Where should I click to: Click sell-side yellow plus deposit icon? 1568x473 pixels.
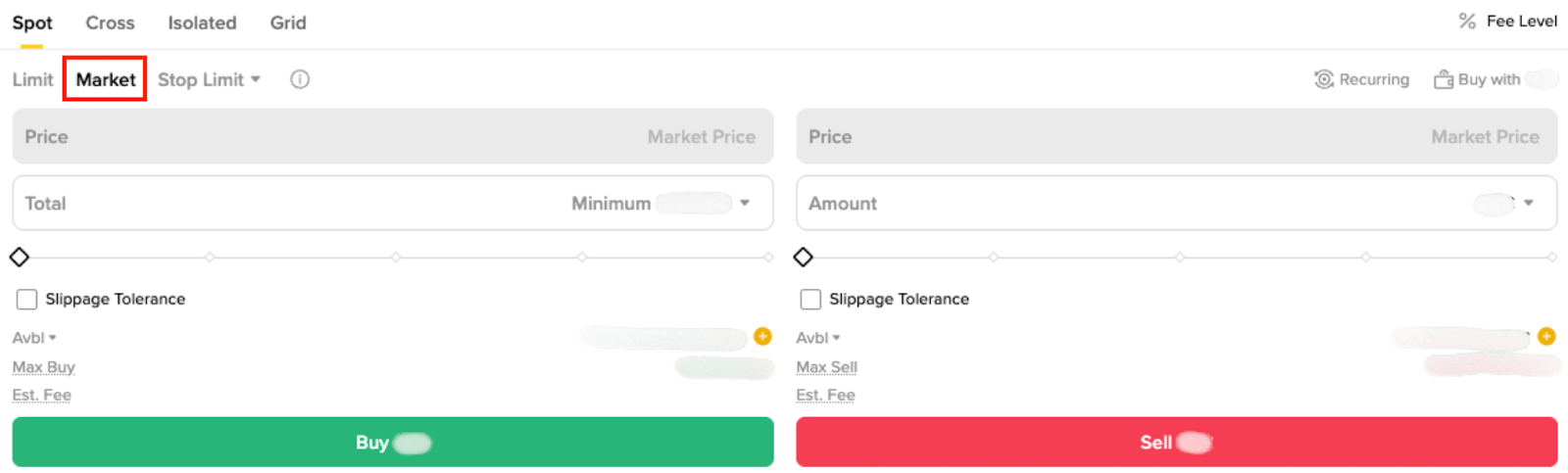(1546, 337)
